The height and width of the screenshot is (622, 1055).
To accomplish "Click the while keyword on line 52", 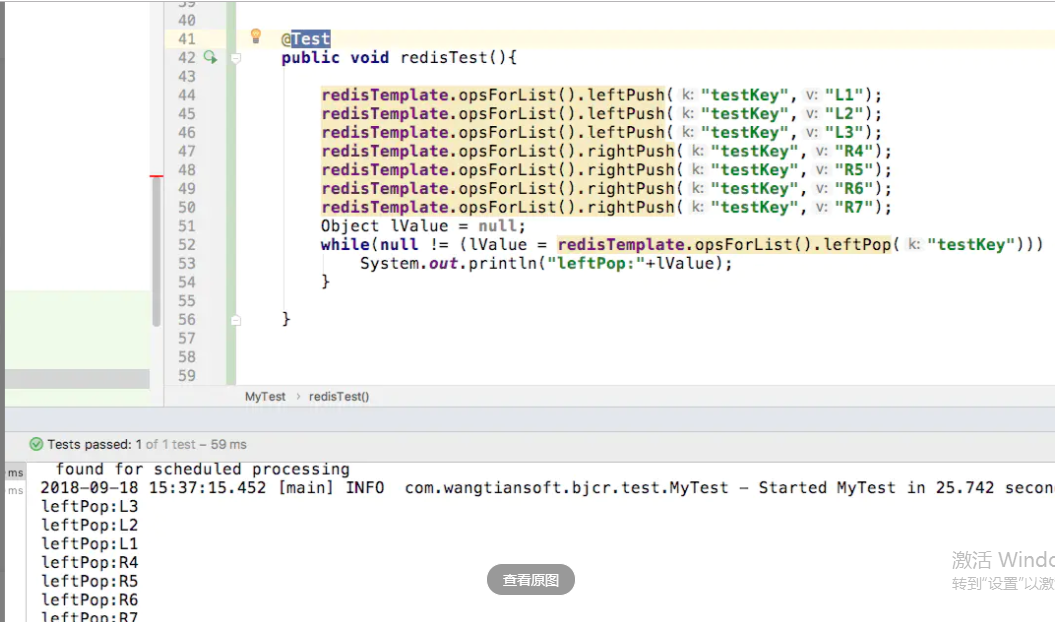I will point(345,245).
